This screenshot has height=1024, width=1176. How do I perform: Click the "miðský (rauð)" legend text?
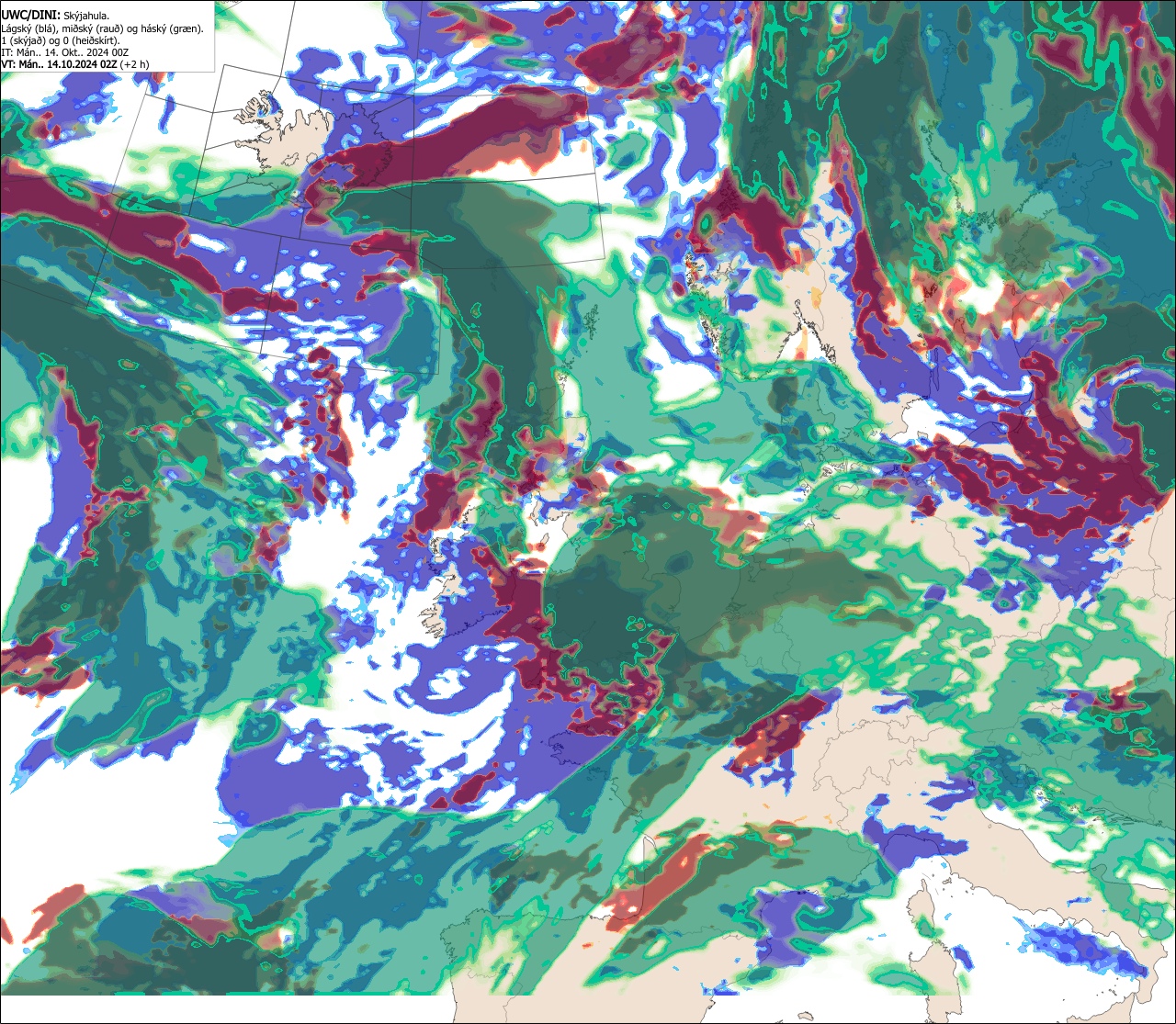tap(92, 28)
